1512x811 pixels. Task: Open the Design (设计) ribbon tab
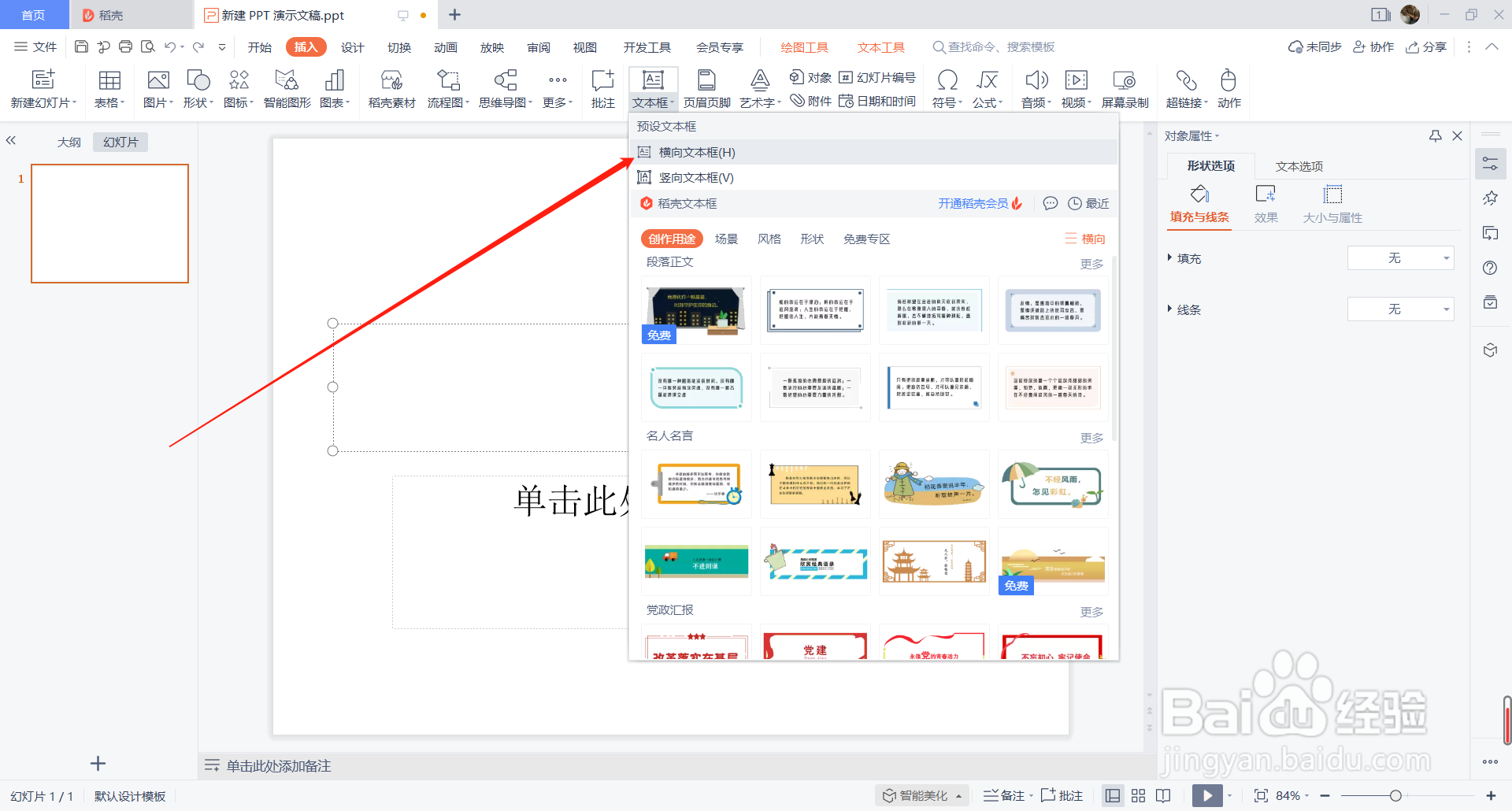pos(352,47)
